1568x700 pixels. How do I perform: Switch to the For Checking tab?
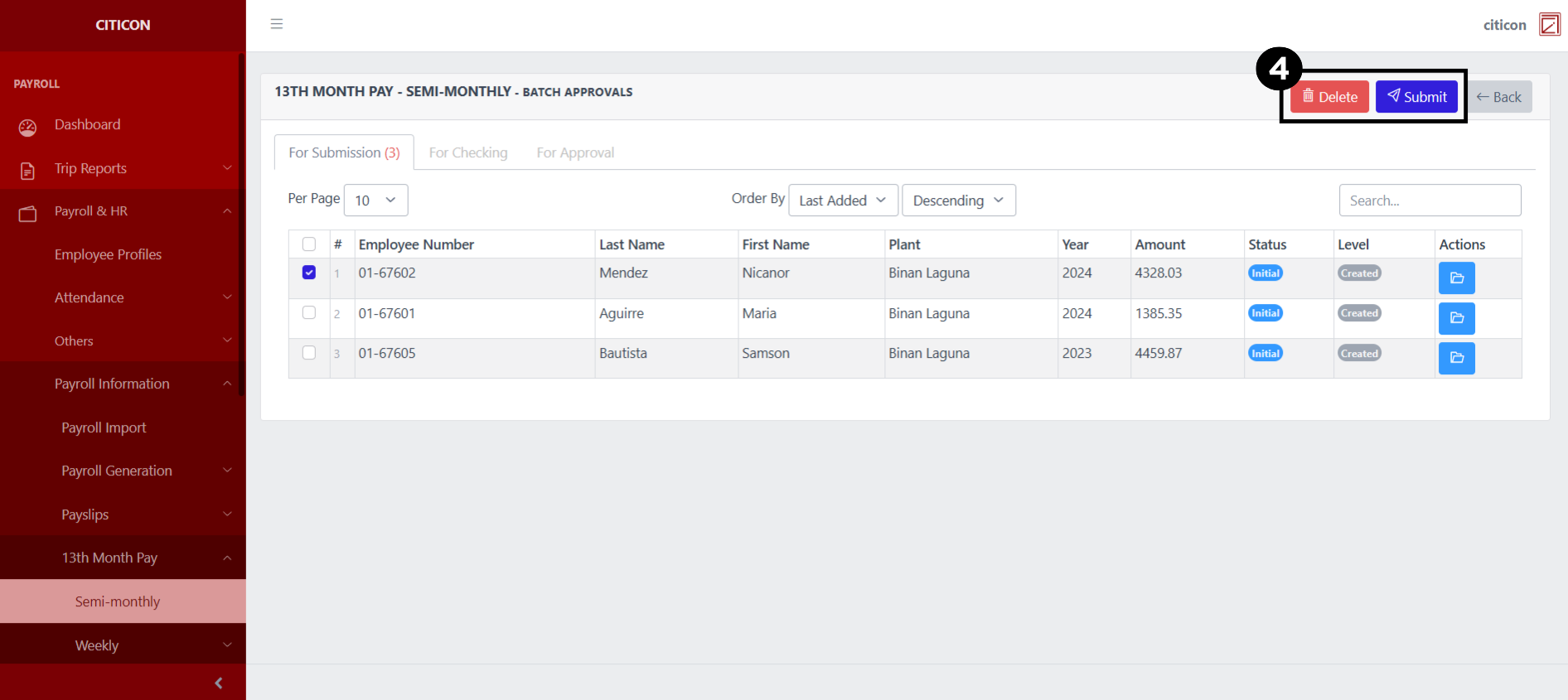coord(467,152)
